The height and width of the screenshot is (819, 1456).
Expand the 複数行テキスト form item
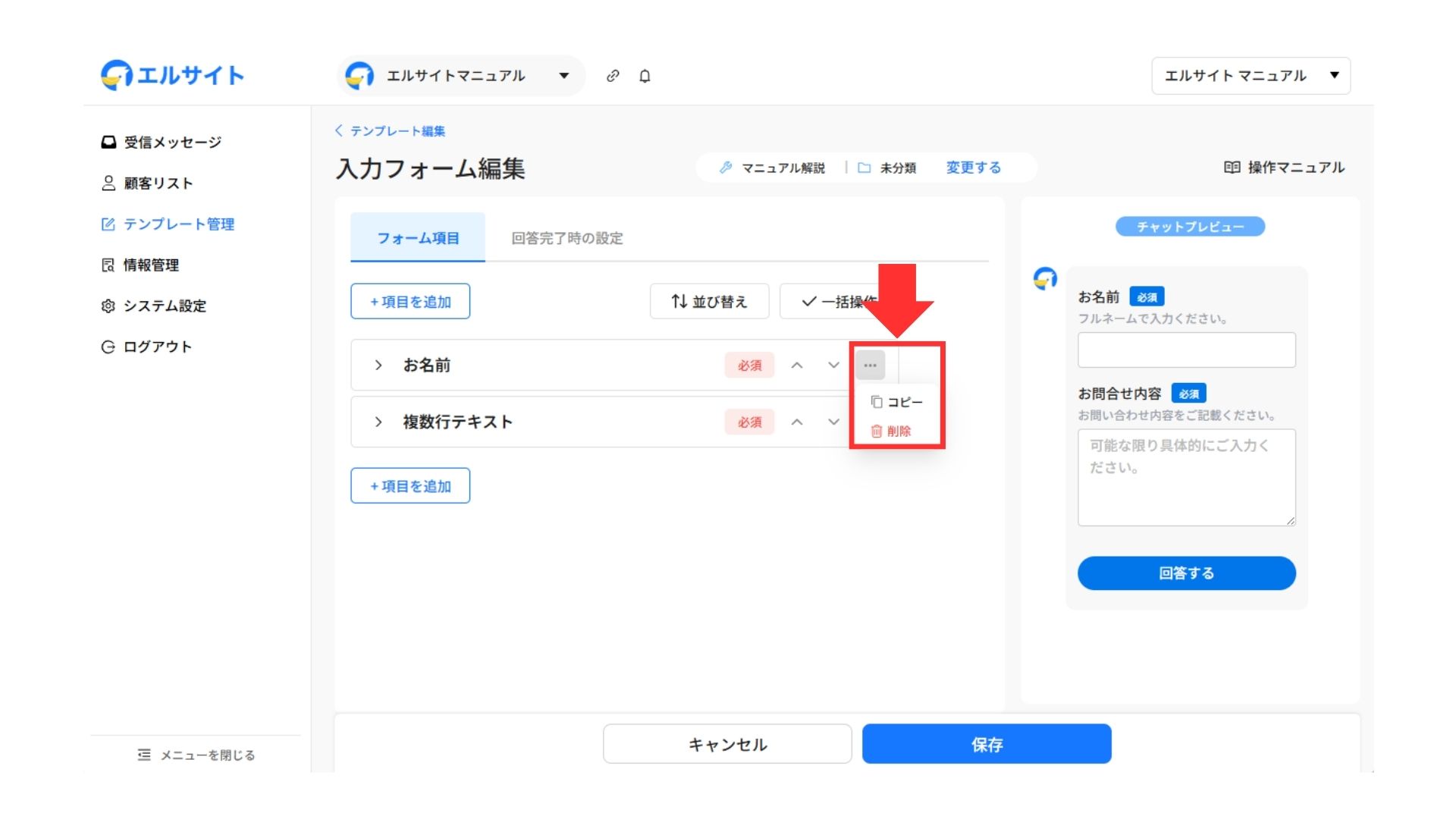point(378,422)
